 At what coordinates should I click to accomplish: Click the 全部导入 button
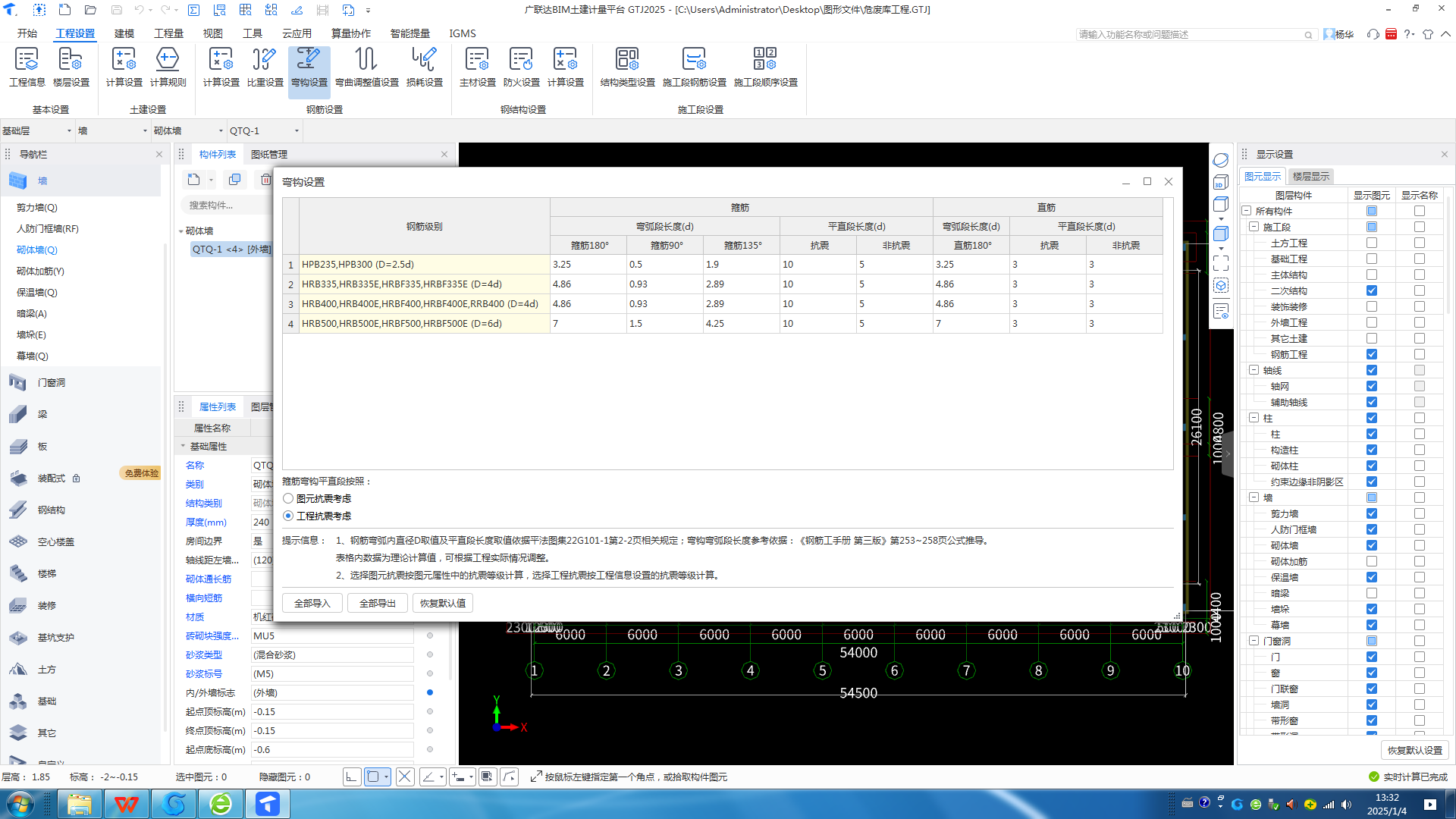click(312, 603)
